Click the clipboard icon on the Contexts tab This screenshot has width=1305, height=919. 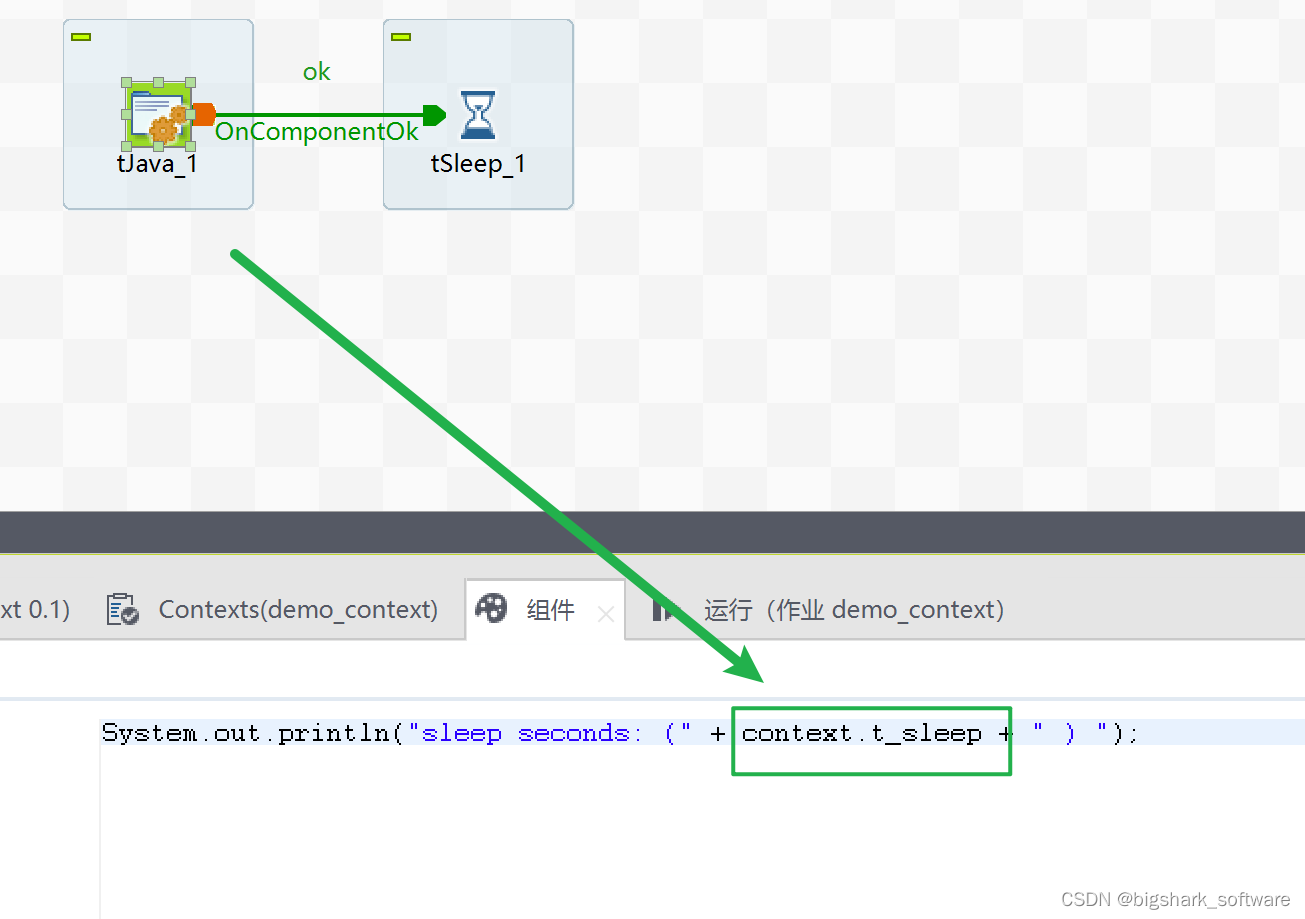[x=121, y=609]
